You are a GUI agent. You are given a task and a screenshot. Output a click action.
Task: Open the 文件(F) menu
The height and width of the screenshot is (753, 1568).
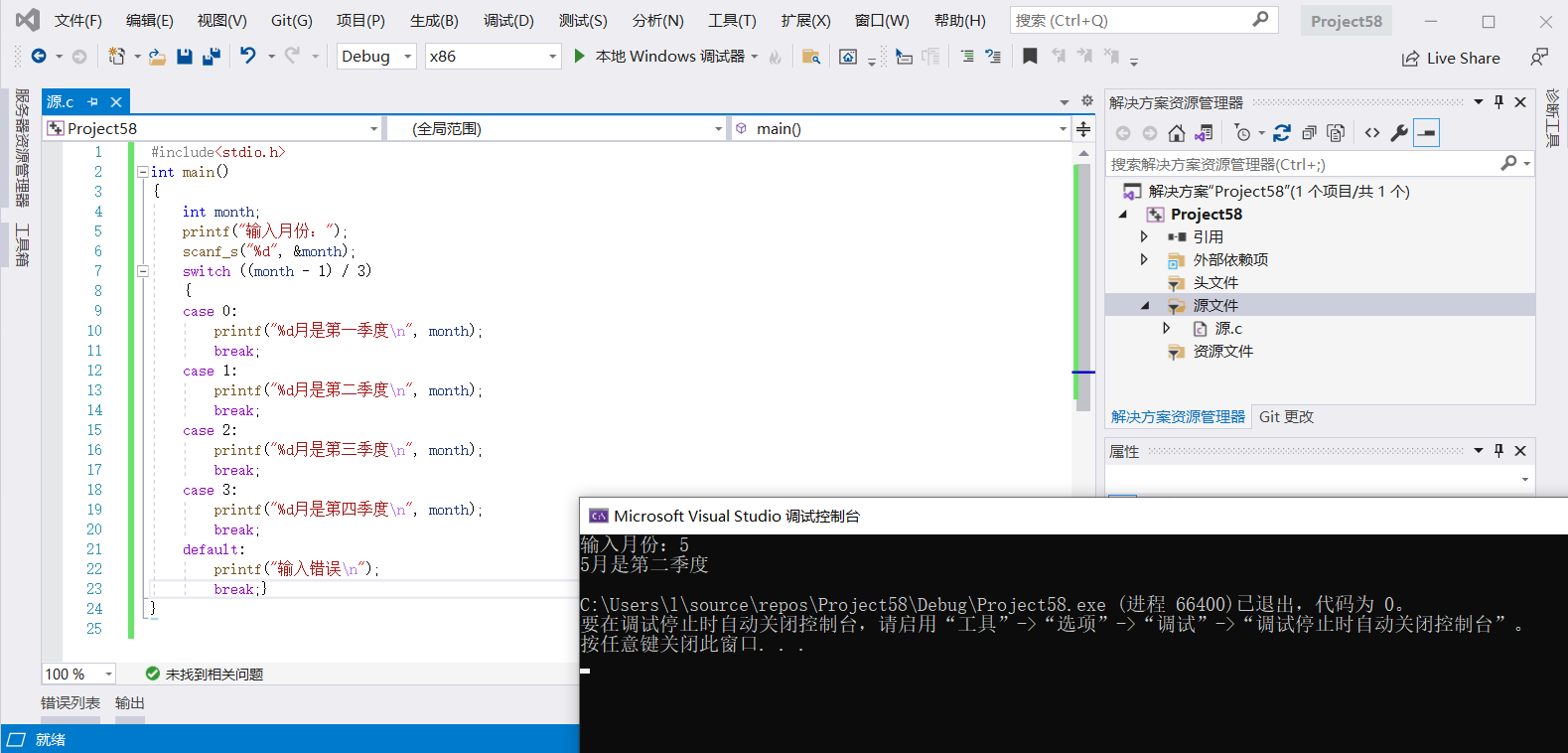pos(77,20)
